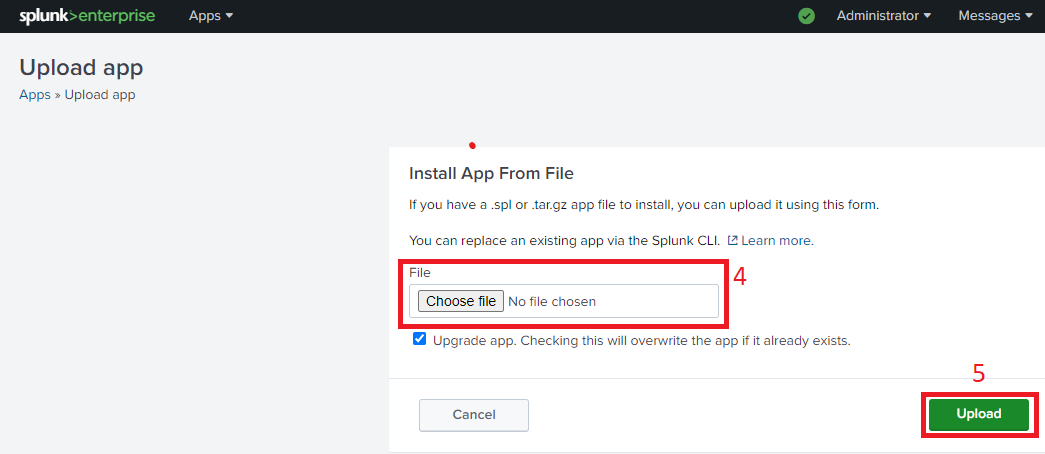
Task: Click the No file chosen field
Action: coord(552,301)
